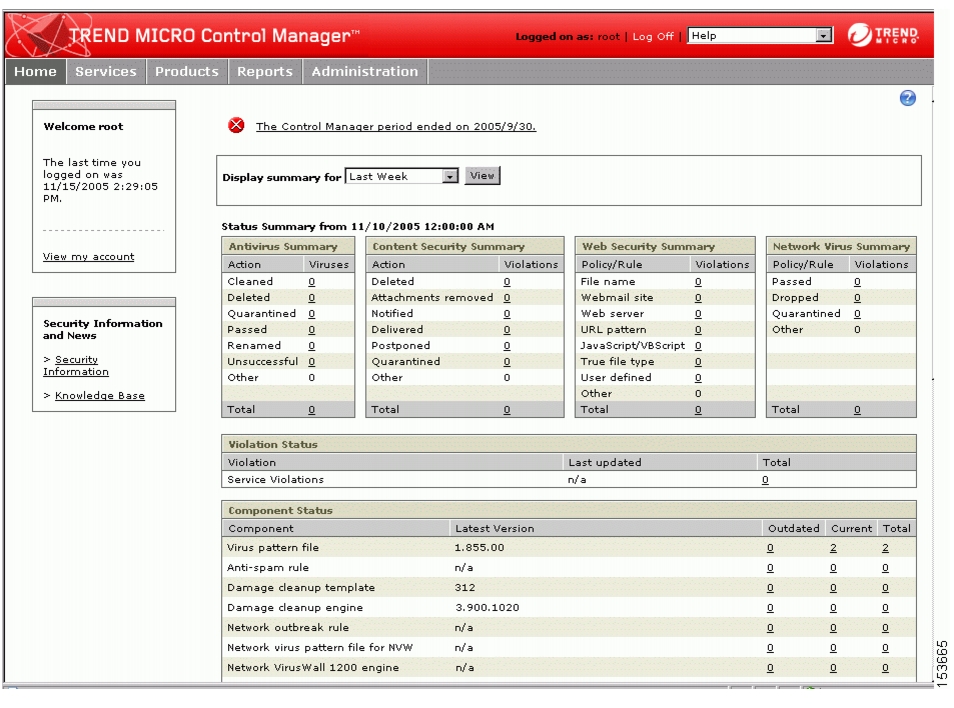954x708 pixels.
Task: Click the JavaScript/VBScript violations count
Action: click(x=698, y=345)
